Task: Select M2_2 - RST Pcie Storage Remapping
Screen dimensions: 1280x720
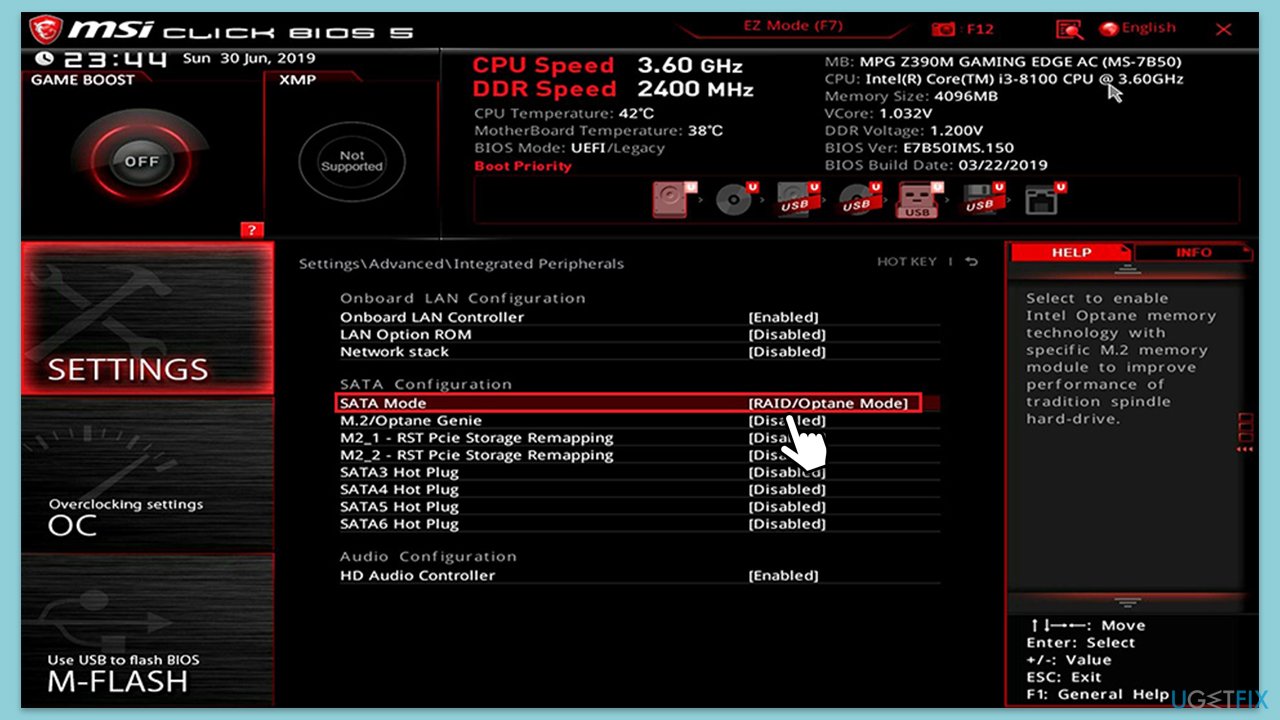Action: point(477,454)
